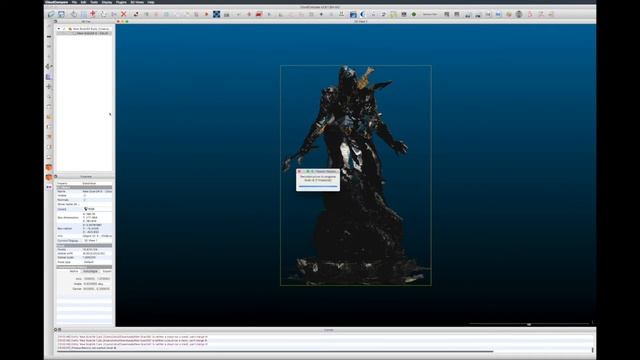This screenshot has width=640, height=360.
Task: Open the Tools menu
Action: click(x=94, y=2)
